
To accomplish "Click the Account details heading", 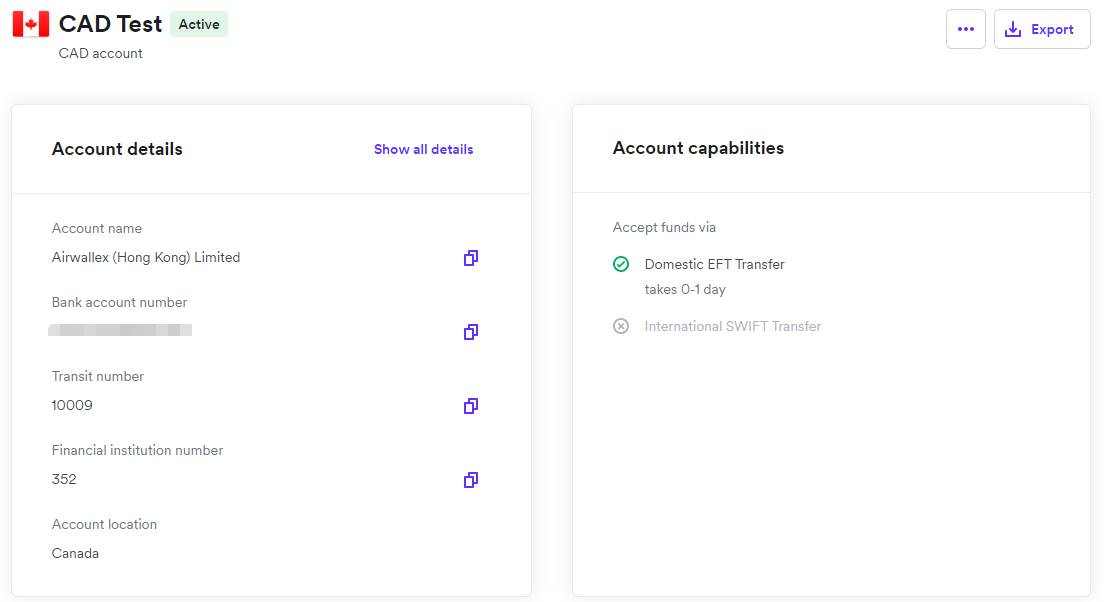I will click(x=117, y=149).
